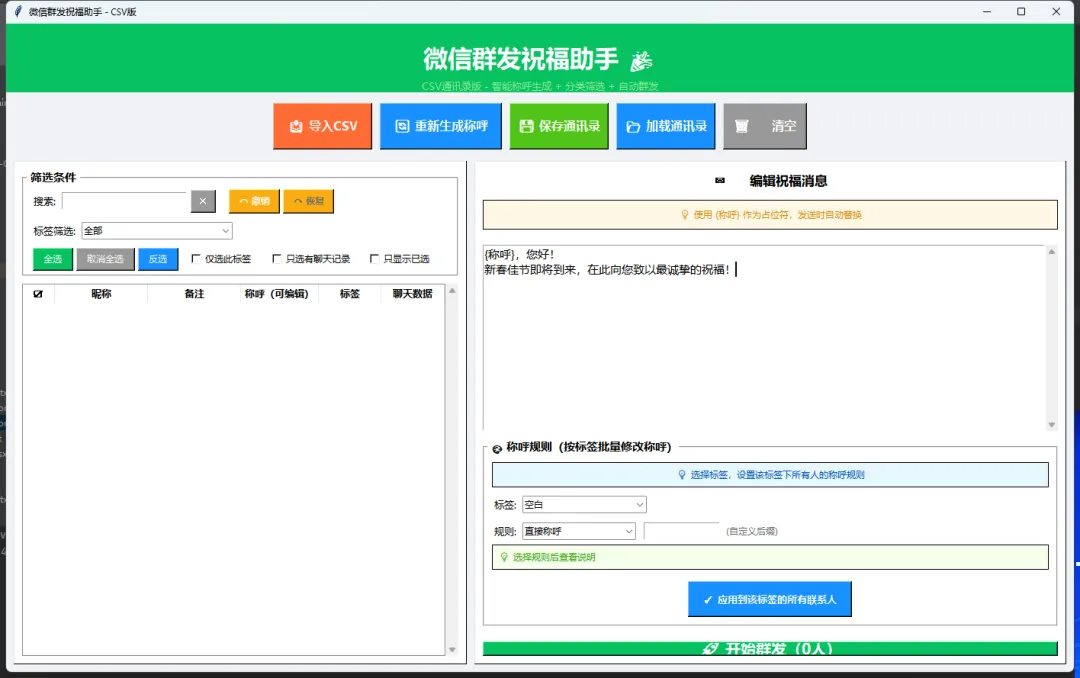Open the 标签筛选 dropdown showing 全部
This screenshot has width=1080, height=678.
(157, 231)
